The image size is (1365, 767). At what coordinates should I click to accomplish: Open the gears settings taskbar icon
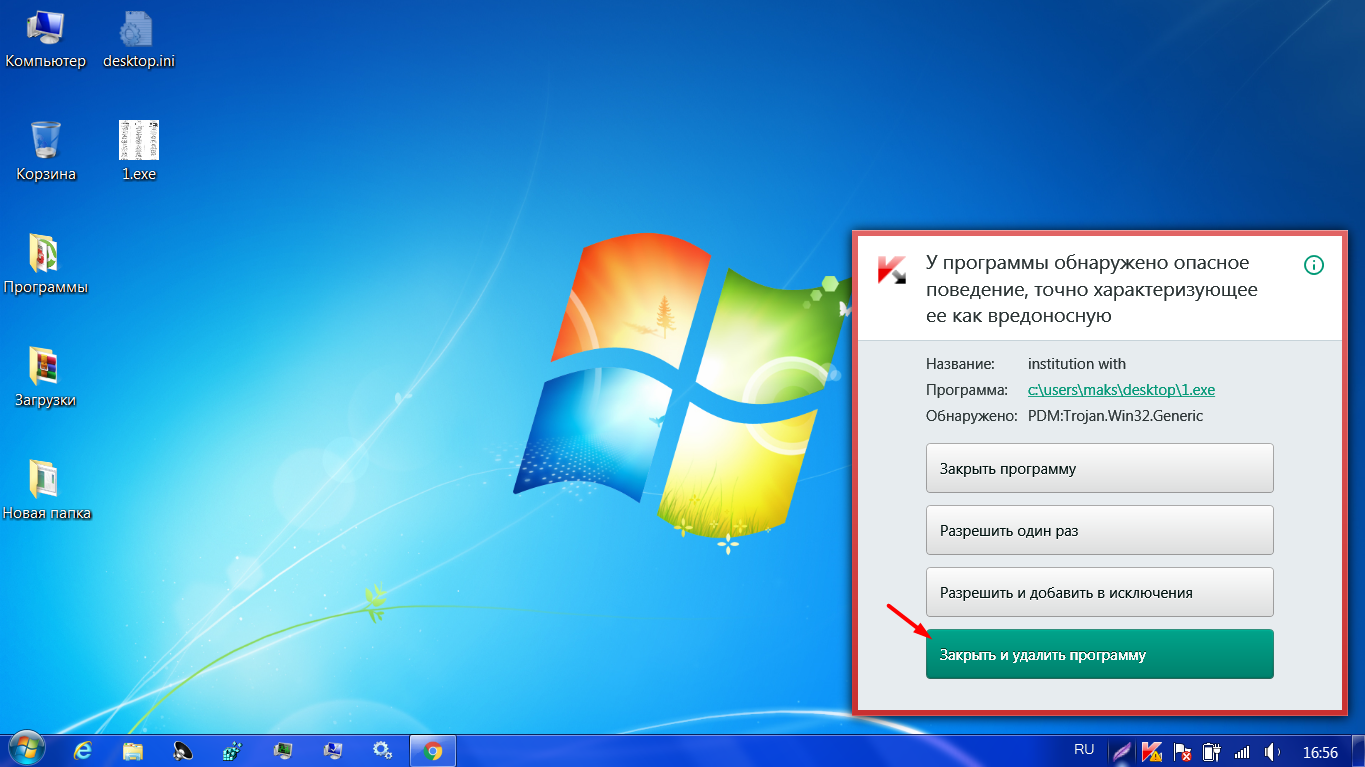click(381, 750)
